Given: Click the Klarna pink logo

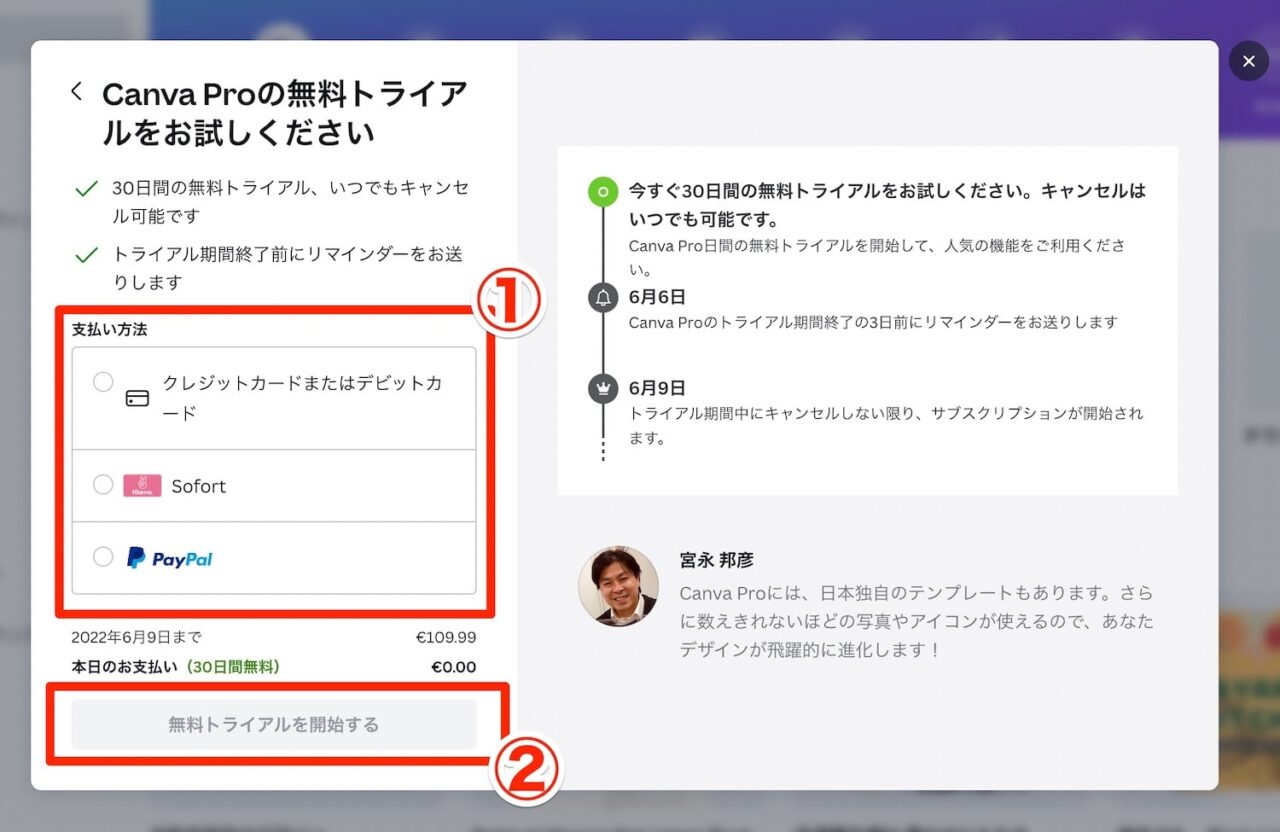Looking at the screenshot, I should [142, 486].
